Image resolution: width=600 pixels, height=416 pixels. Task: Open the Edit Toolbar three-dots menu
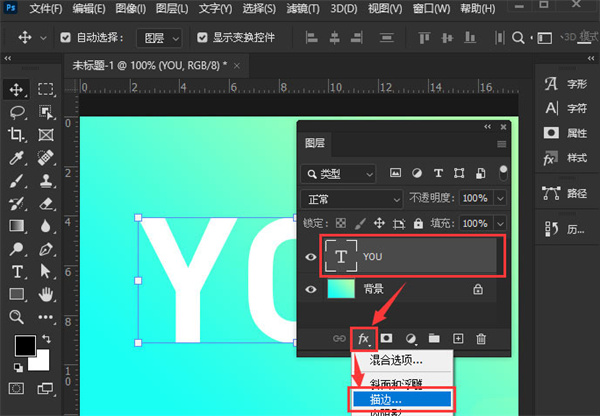pos(46,317)
